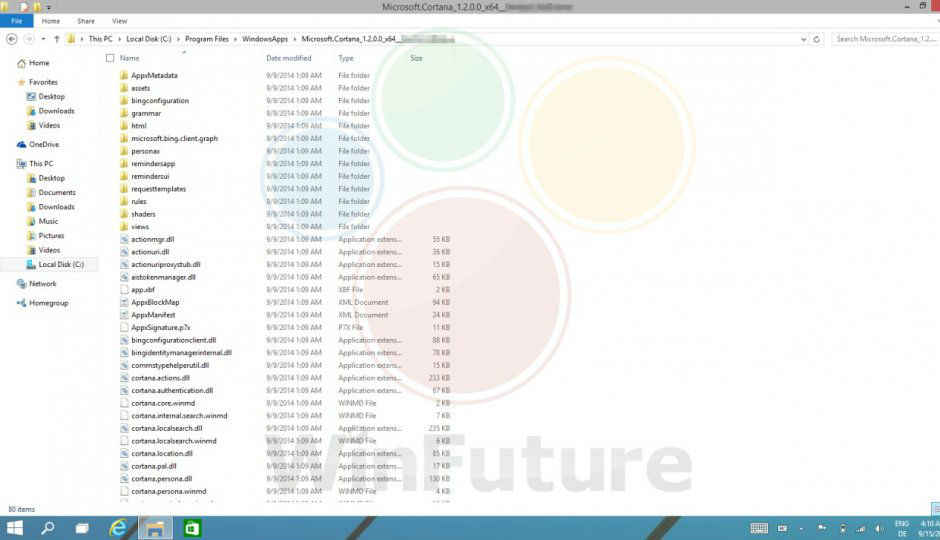Select the cortana.core.winmd file icon
Screen dimensions: 940x540
124,403
